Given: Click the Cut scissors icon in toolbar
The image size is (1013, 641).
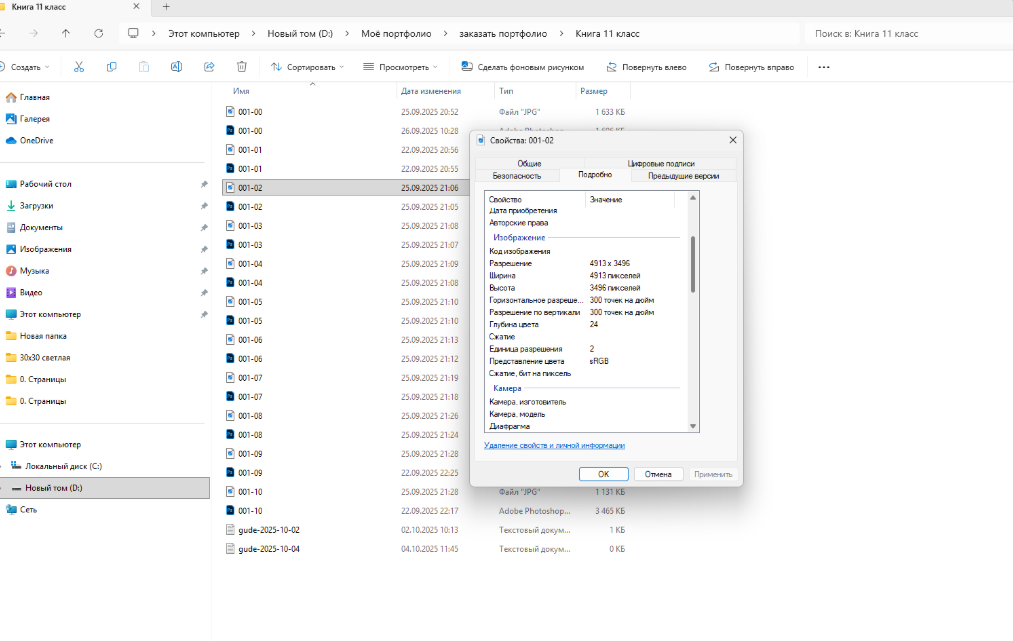Looking at the screenshot, I should [79, 67].
